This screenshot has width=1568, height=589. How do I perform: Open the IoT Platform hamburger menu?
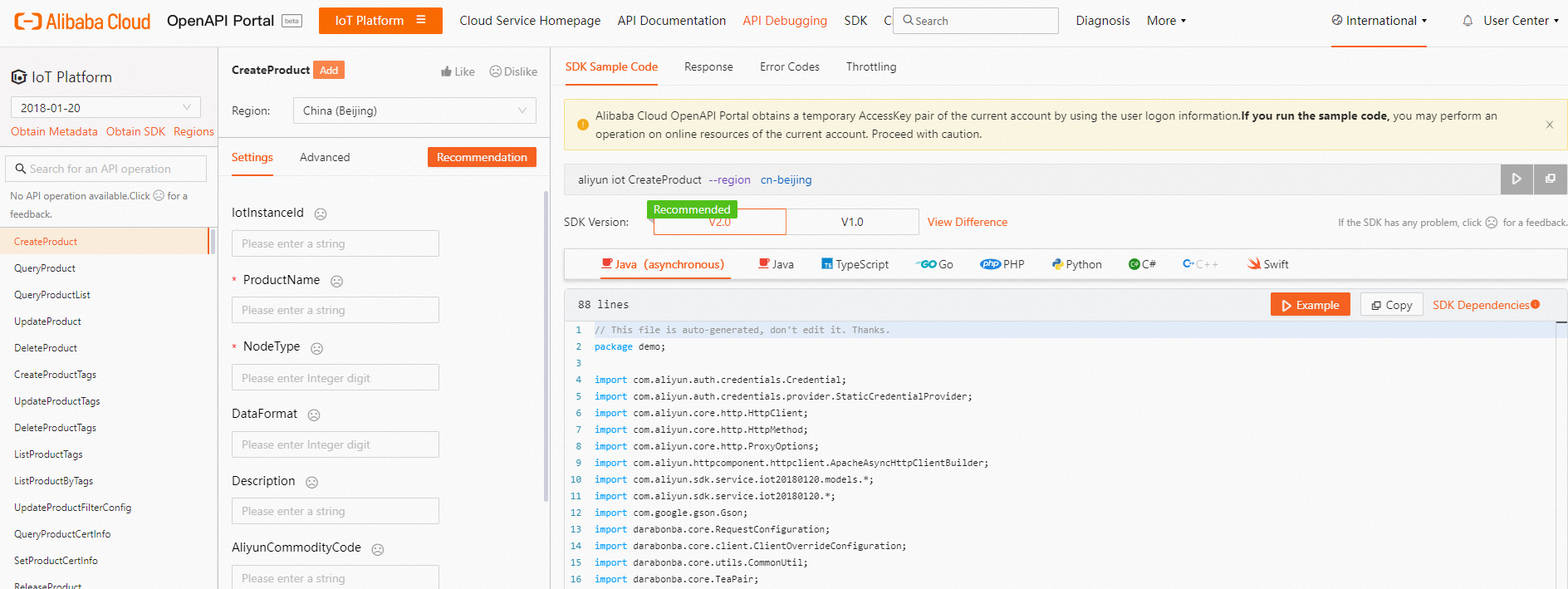tap(421, 20)
